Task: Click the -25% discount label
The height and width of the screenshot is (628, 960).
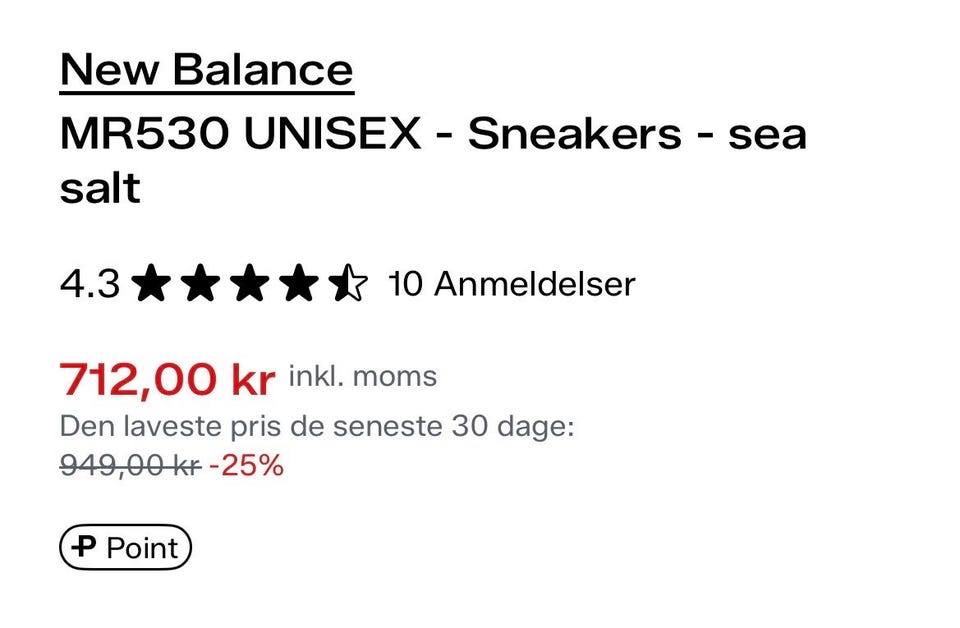Action: [x=247, y=465]
